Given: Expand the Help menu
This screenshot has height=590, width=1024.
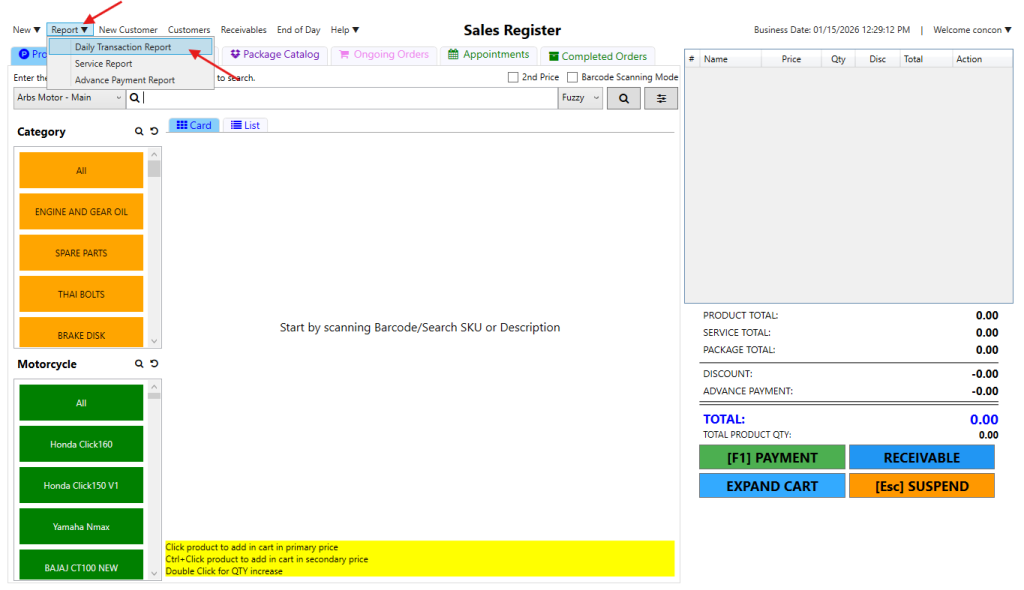Looking at the screenshot, I should pyautogui.click(x=345, y=30).
